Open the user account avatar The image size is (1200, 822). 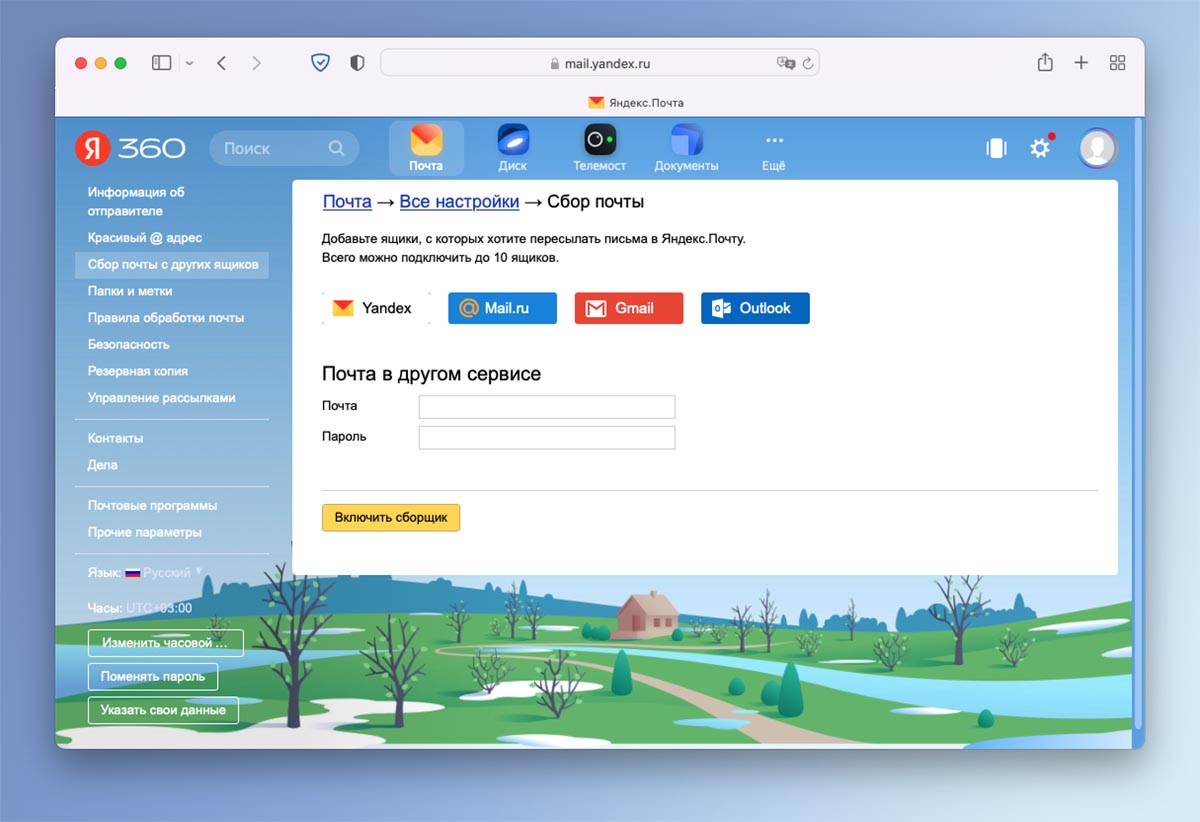click(1098, 148)
